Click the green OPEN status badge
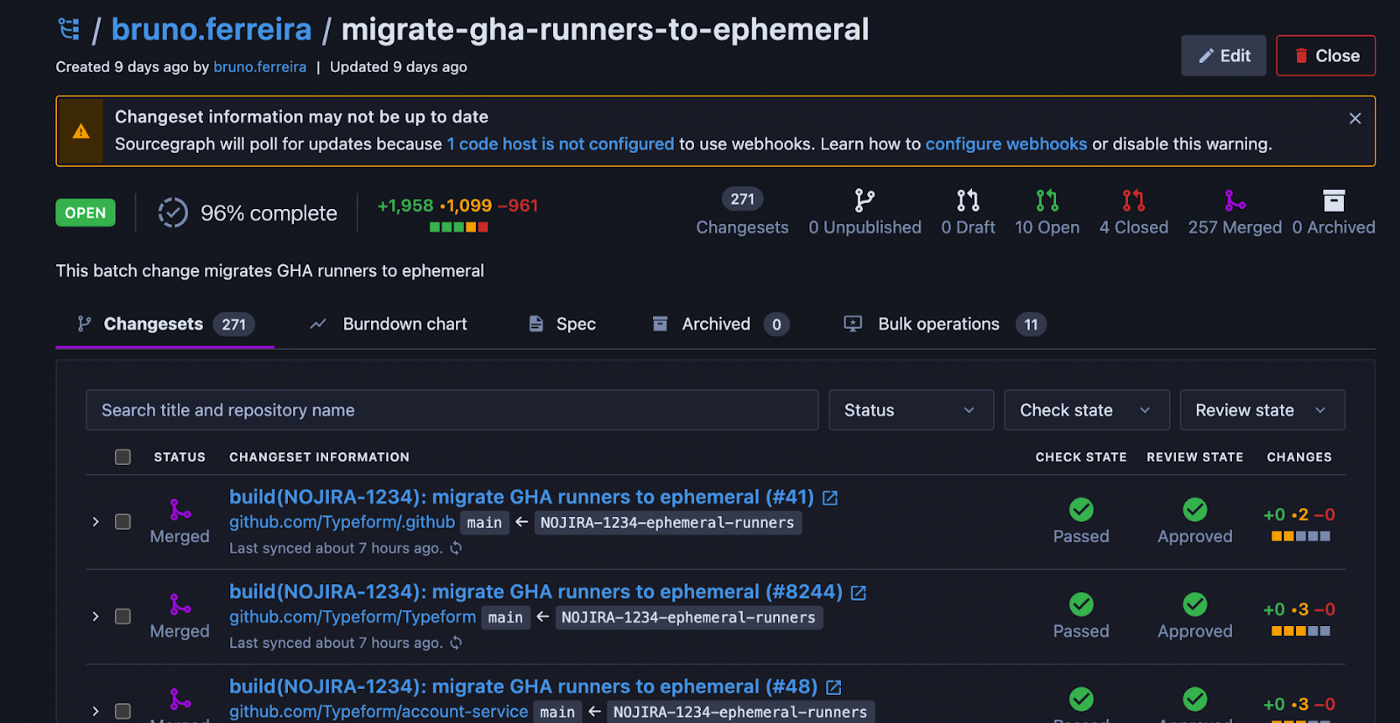The image size is (1400, 723). 86,213
